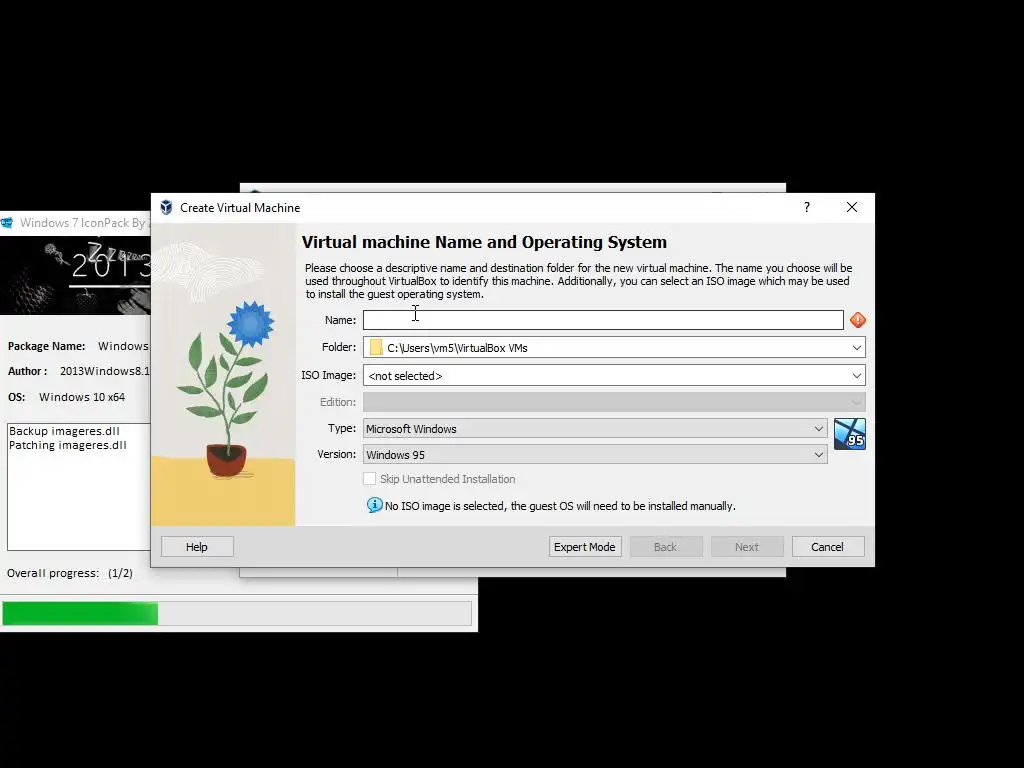Toggle Skip Unattended Installation checkbox
Viewport: 1024px width, 768px height.
coord(370,479)
